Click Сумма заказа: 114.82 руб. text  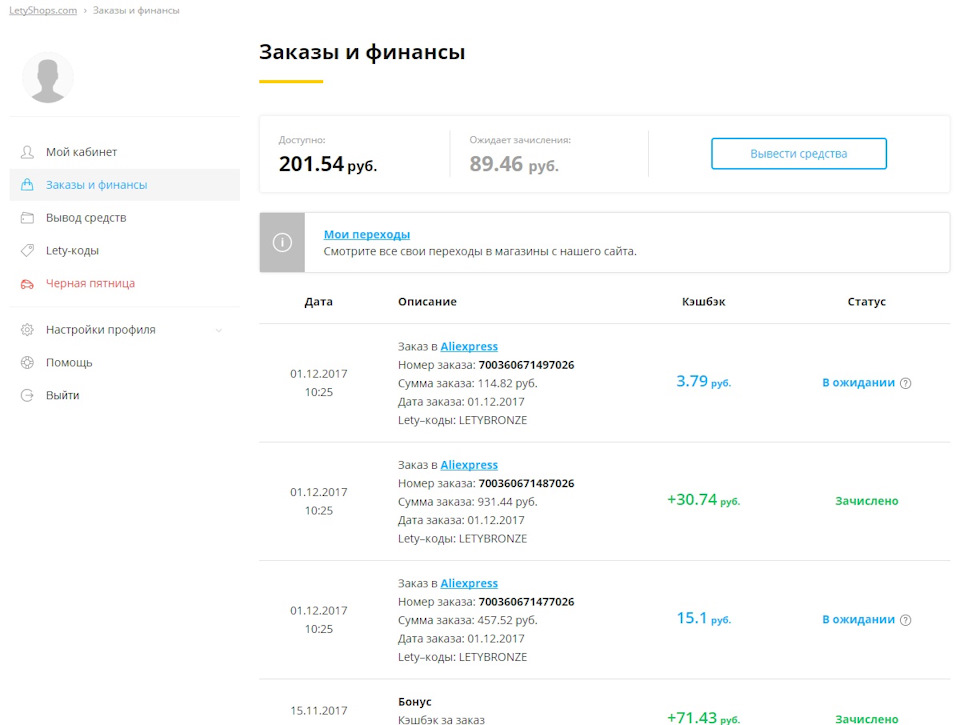[x=468, y=383]
